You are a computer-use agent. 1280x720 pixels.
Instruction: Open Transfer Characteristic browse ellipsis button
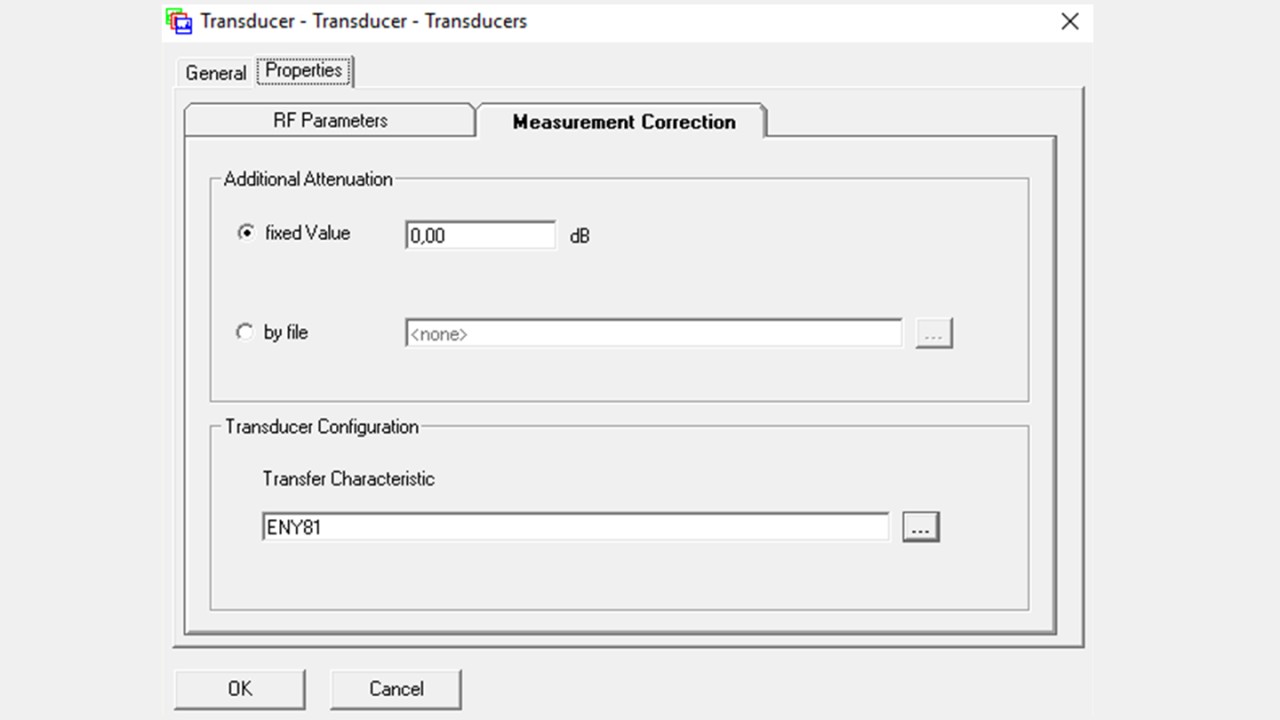pos(921,527)
